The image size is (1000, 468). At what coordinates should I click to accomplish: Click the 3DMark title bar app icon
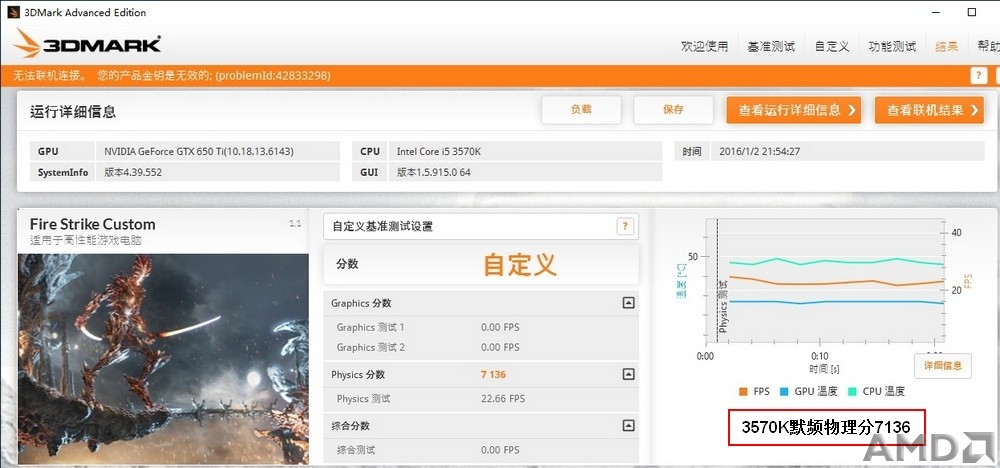tap(13, 12)
